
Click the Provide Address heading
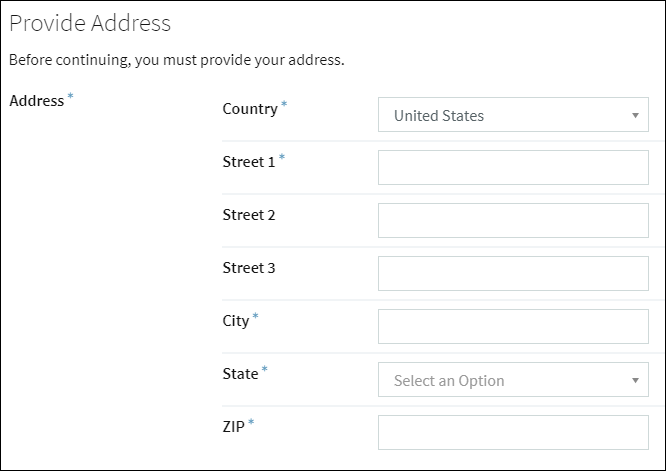pos(90,23)
